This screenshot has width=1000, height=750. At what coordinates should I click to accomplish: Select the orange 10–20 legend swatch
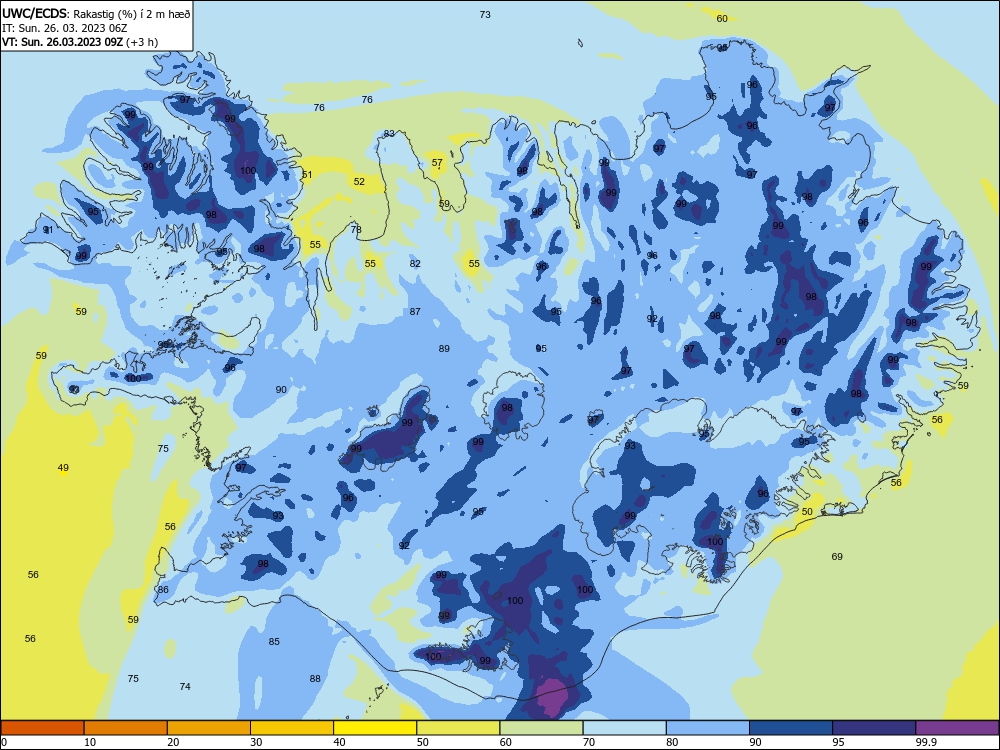click(x=126, y=728)
